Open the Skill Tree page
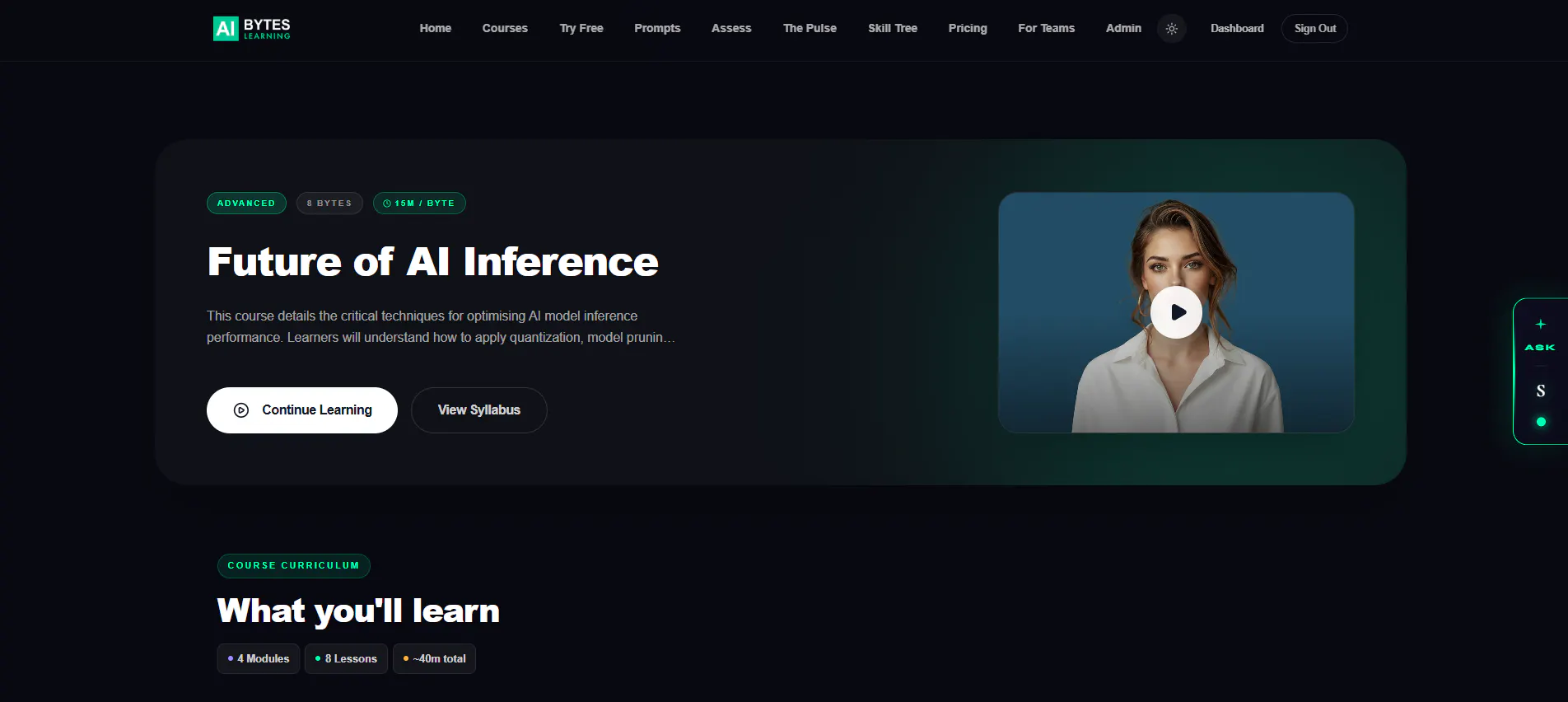This screenshot has width=1568, height=702. click(893, 28)
